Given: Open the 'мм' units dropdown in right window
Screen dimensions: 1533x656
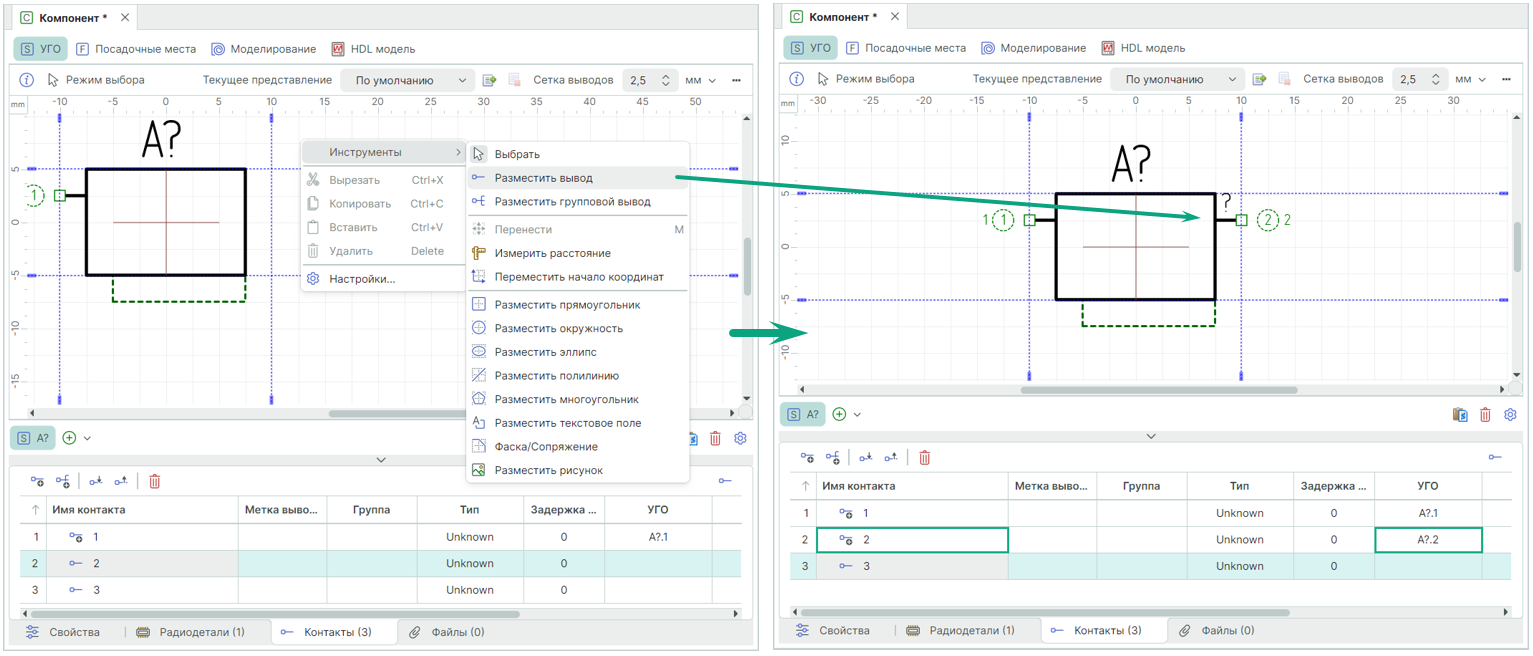Looking at the screenshot, I should pyautogui.click(x=1470, y=79).
